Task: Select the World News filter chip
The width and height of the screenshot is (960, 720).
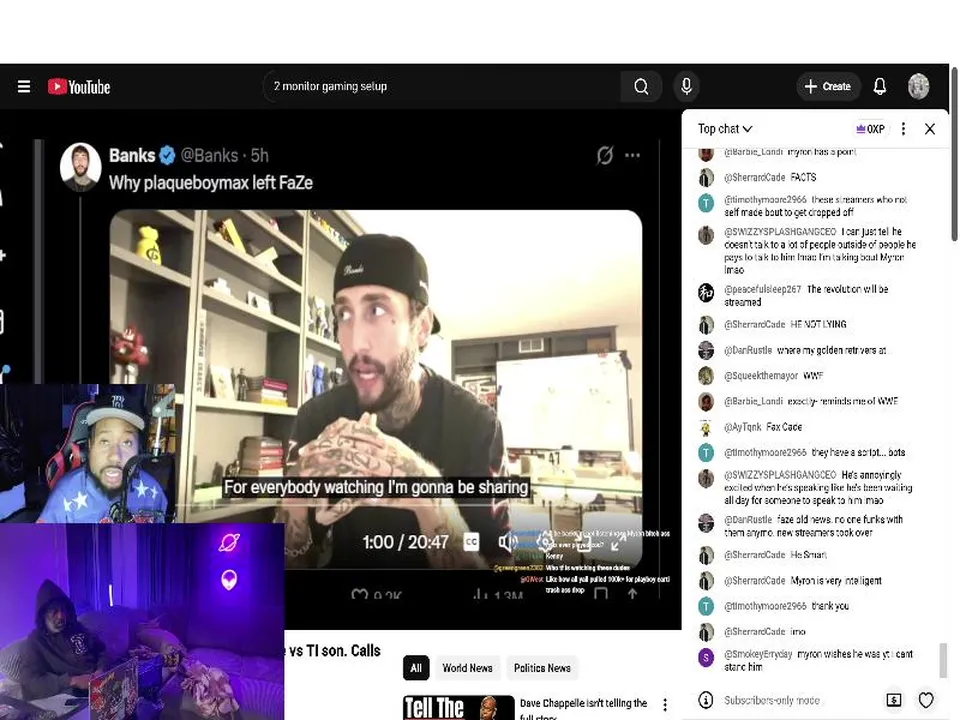Action: coord(467,668)
